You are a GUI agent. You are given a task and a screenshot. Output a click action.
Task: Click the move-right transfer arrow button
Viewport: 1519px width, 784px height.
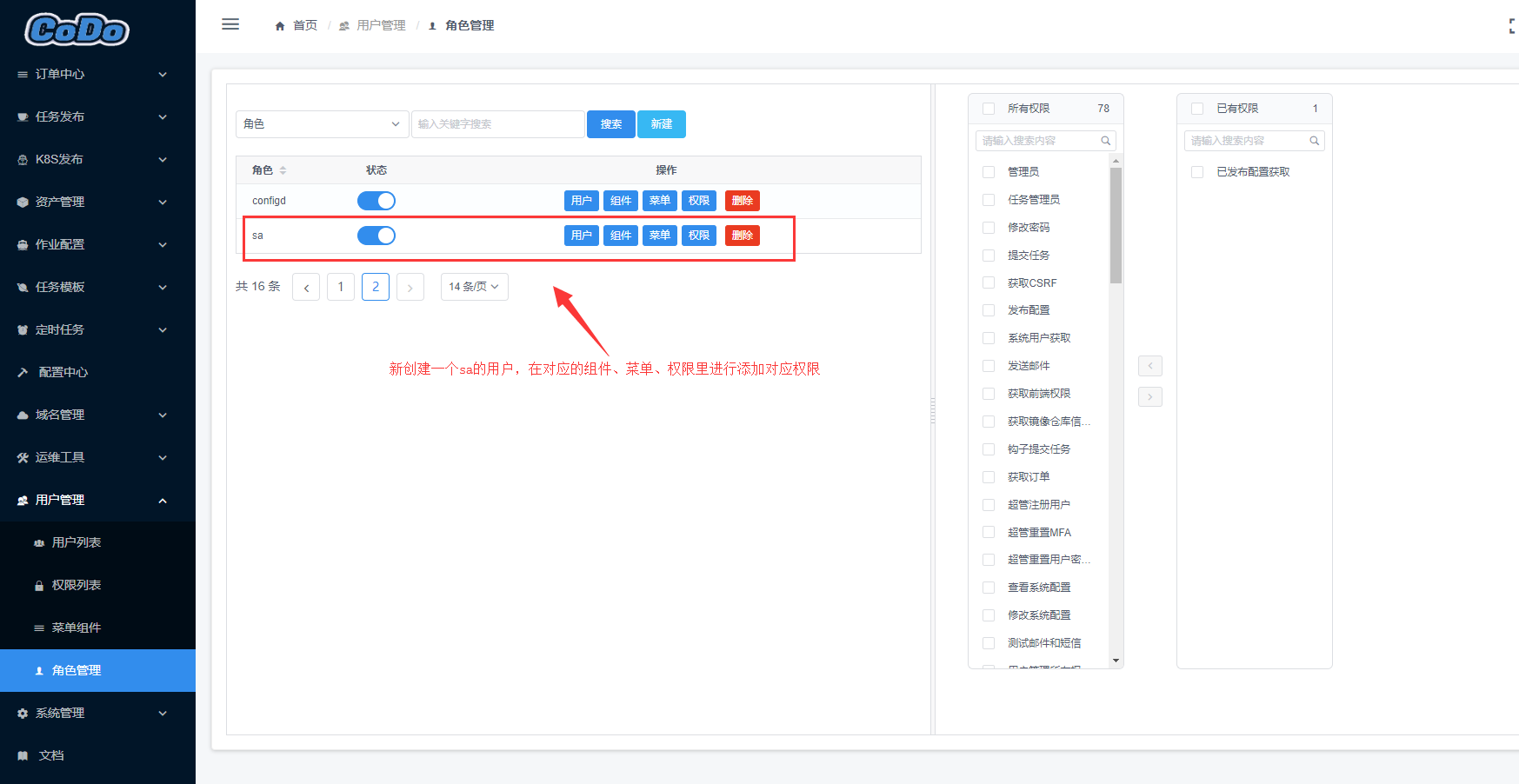click(x=1150, y=397)
